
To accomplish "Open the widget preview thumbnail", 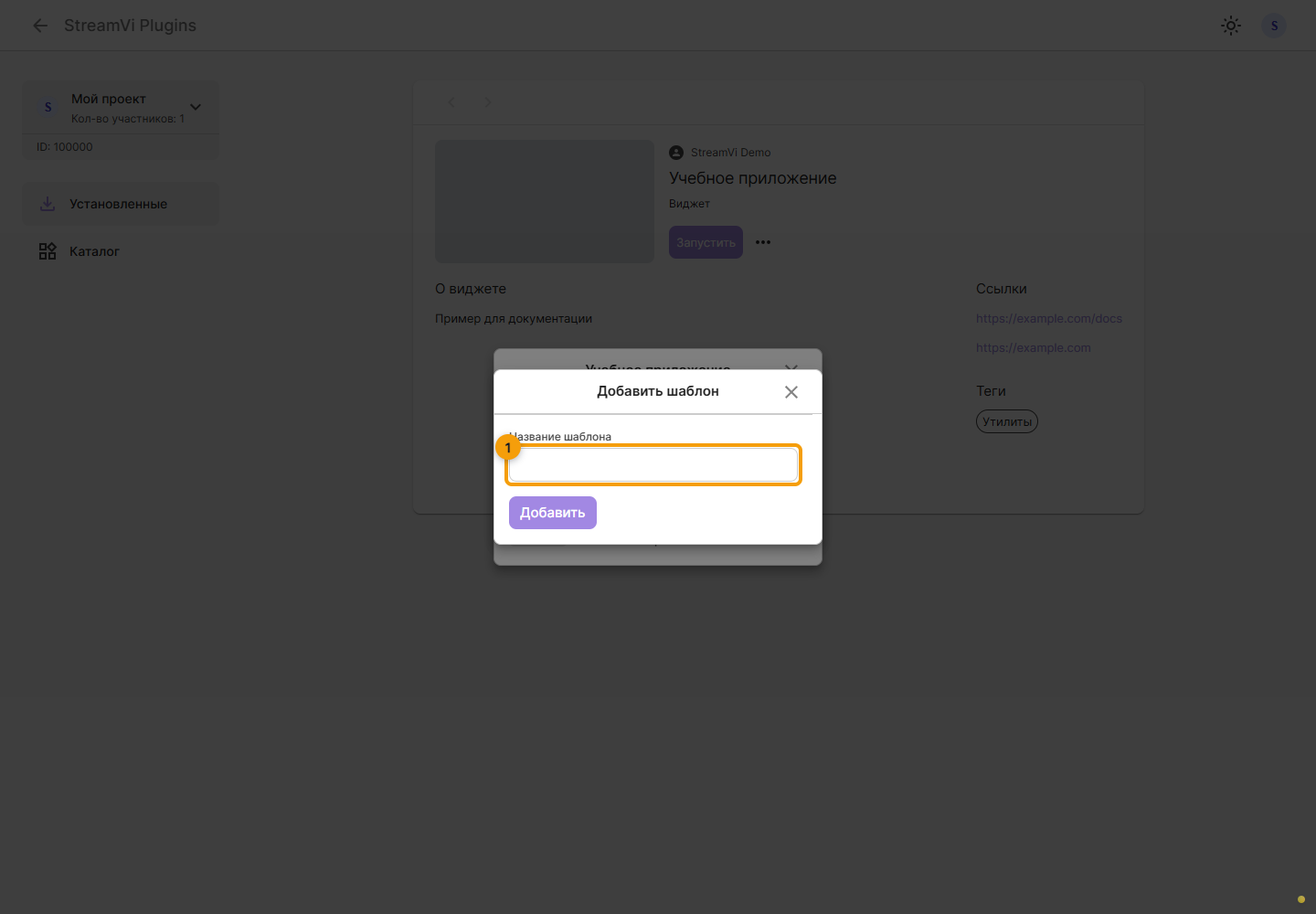I will point(545,201).
